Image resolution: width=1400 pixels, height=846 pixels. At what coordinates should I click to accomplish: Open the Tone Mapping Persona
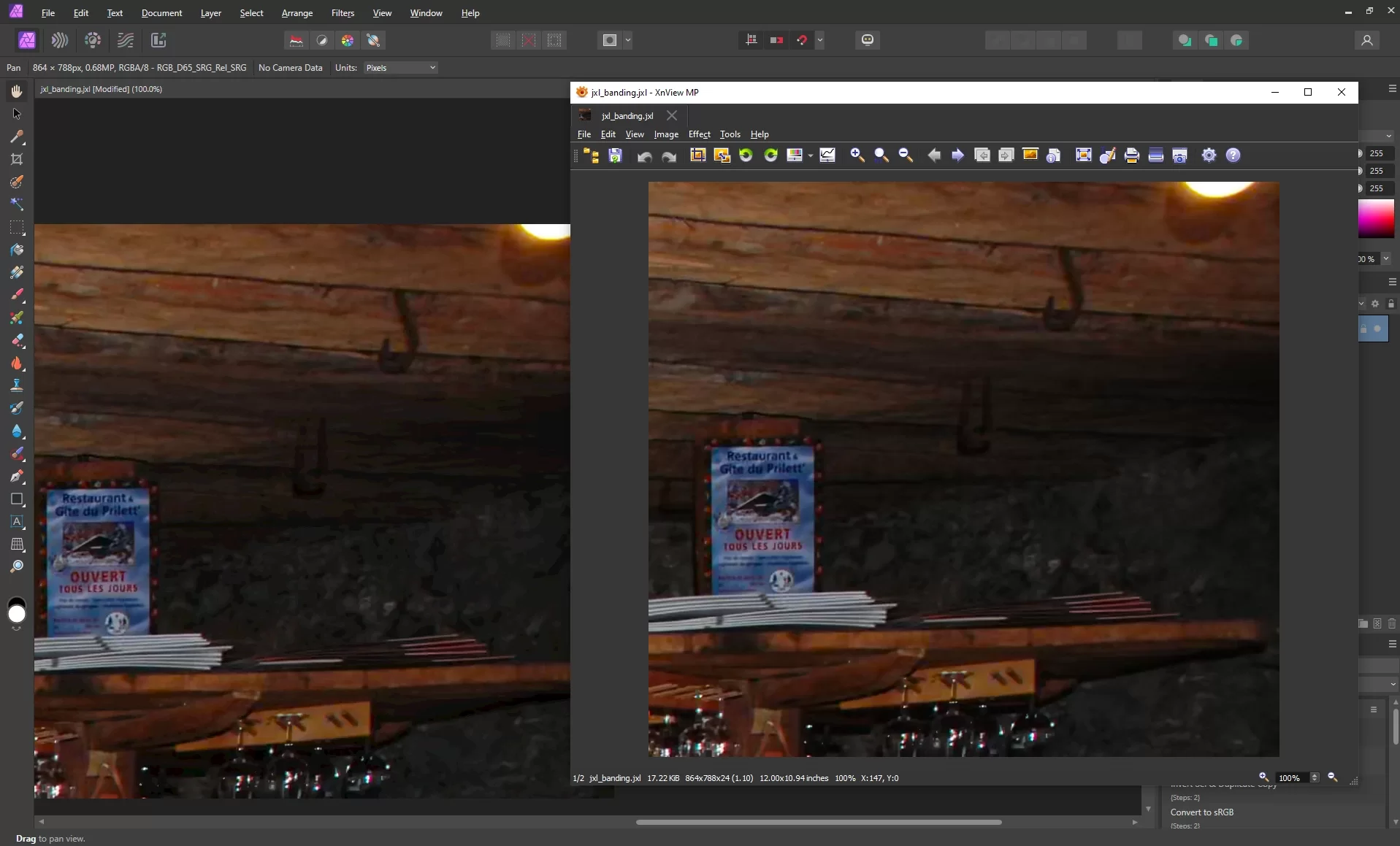pyautogui.click(x=126, y=40)
